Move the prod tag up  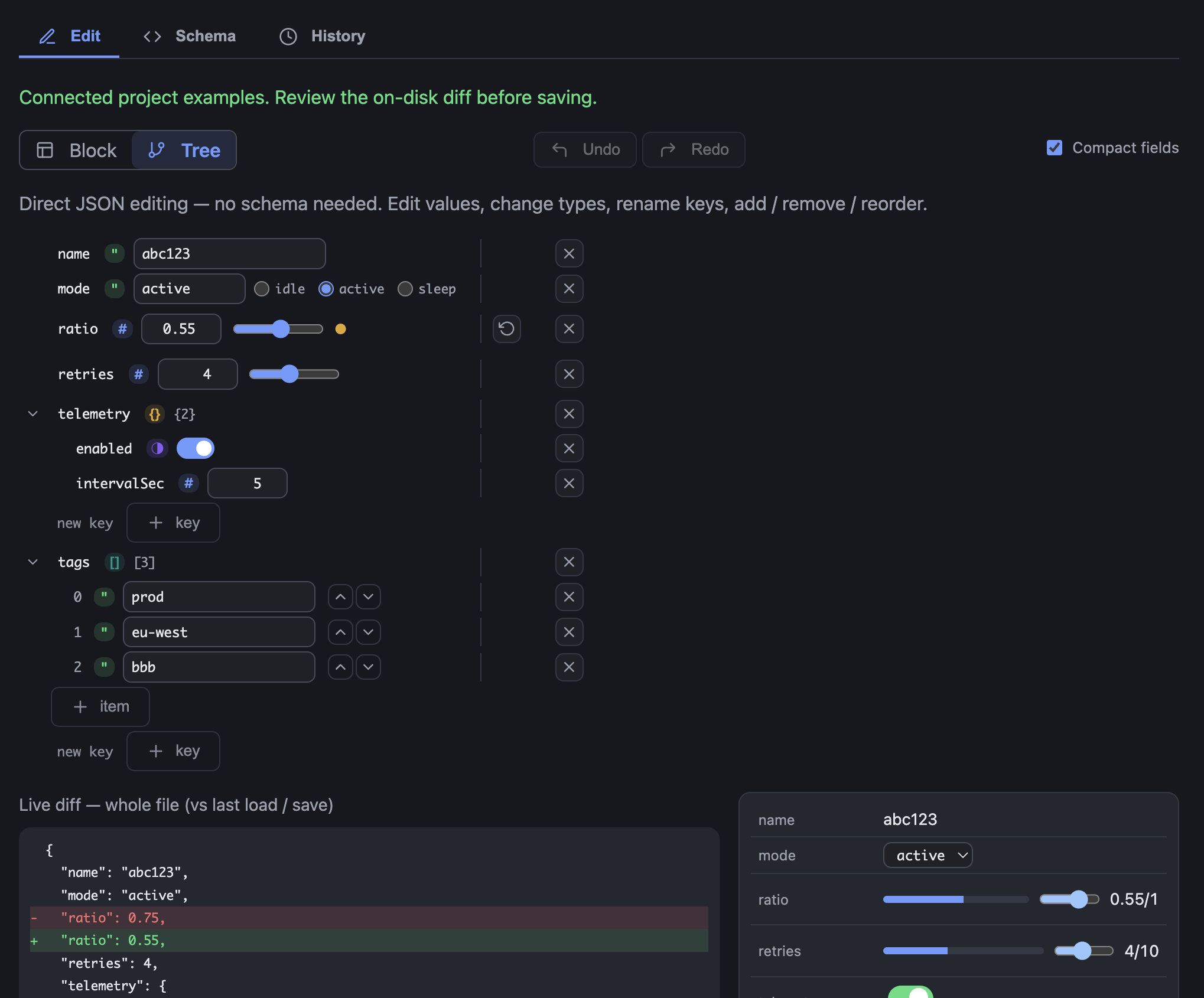(340, 597)
